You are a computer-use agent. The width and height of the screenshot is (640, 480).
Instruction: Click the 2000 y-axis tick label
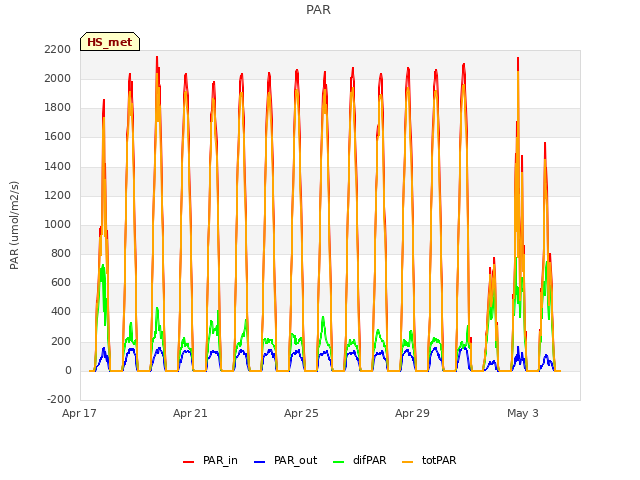click(58, 78)
